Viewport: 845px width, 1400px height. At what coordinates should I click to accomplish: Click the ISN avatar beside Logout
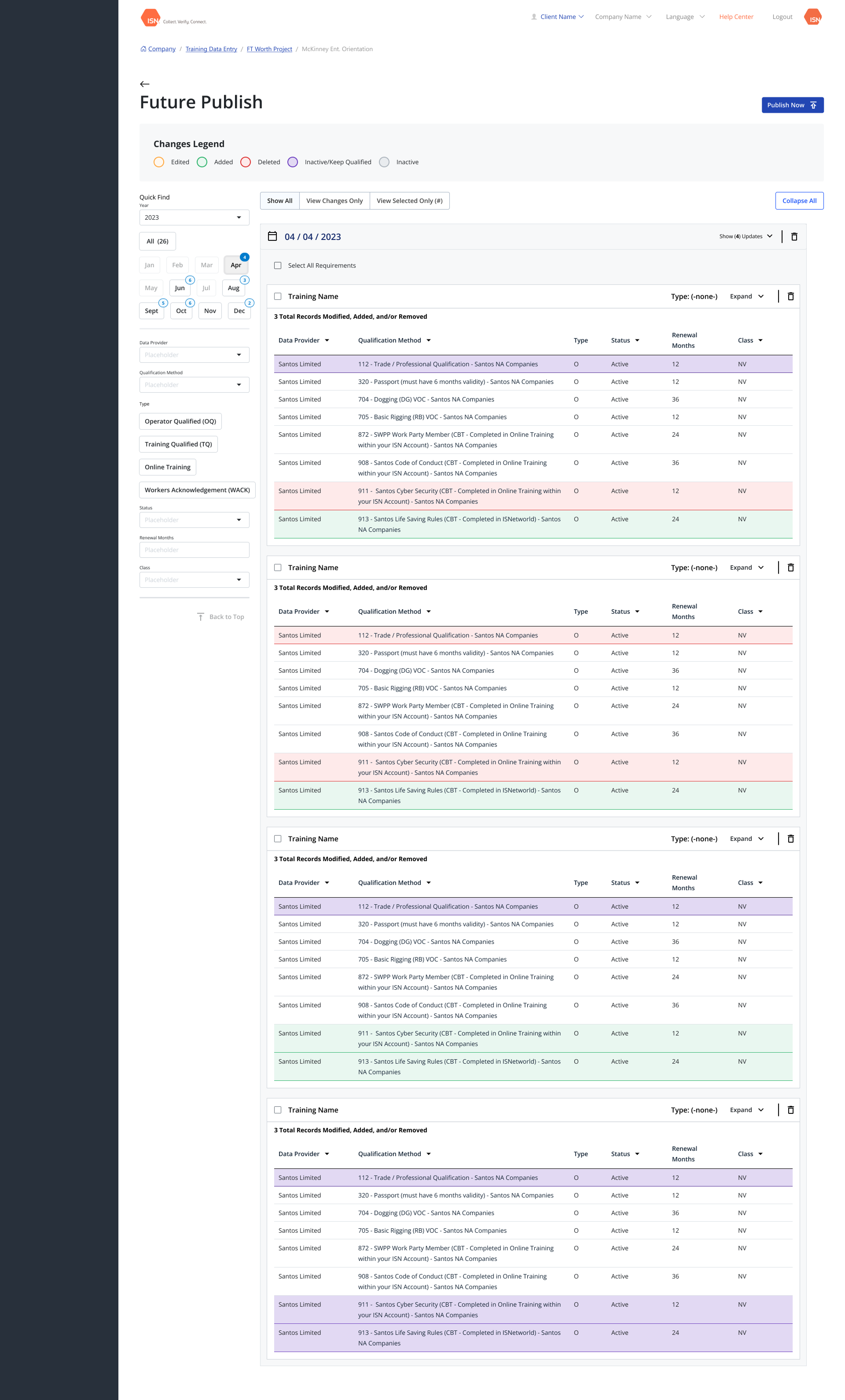coord(812,17)
